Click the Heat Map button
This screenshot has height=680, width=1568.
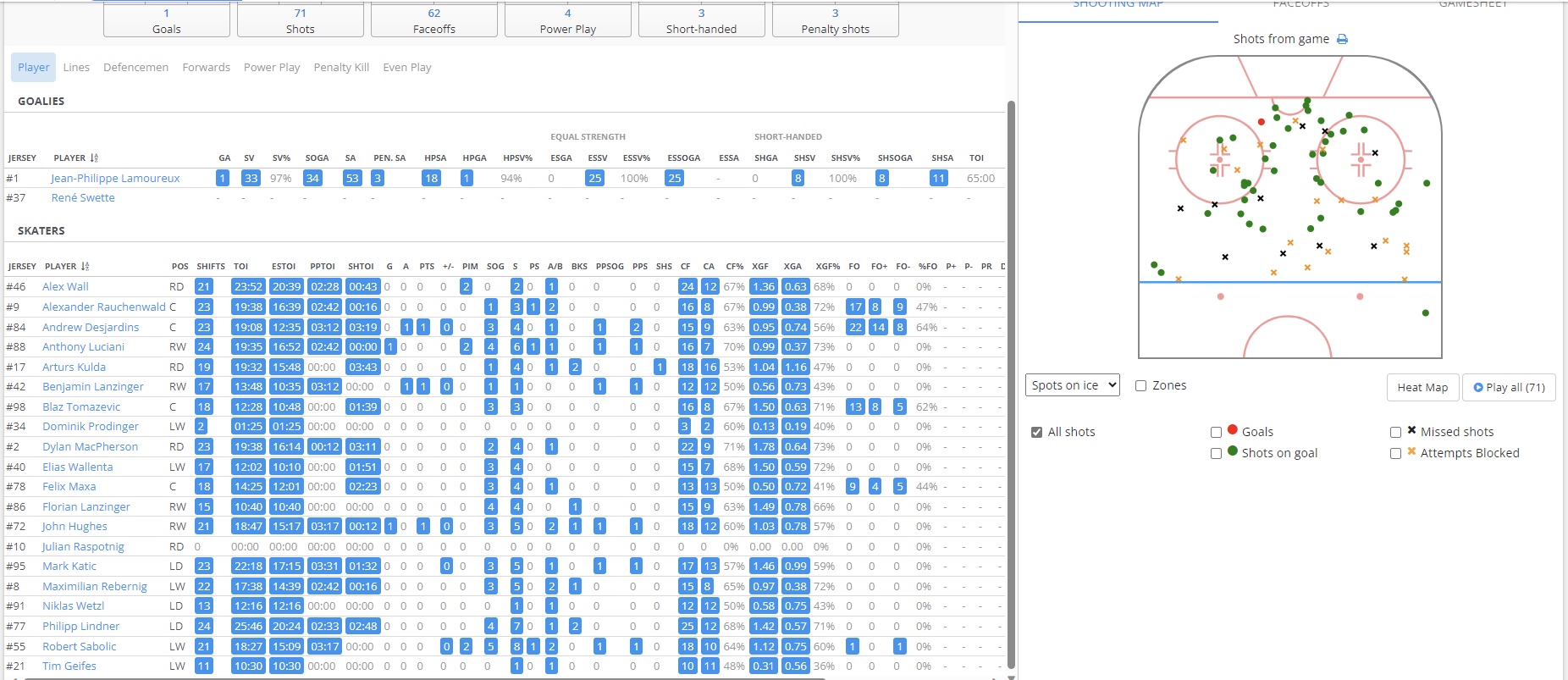(1422, 388)
